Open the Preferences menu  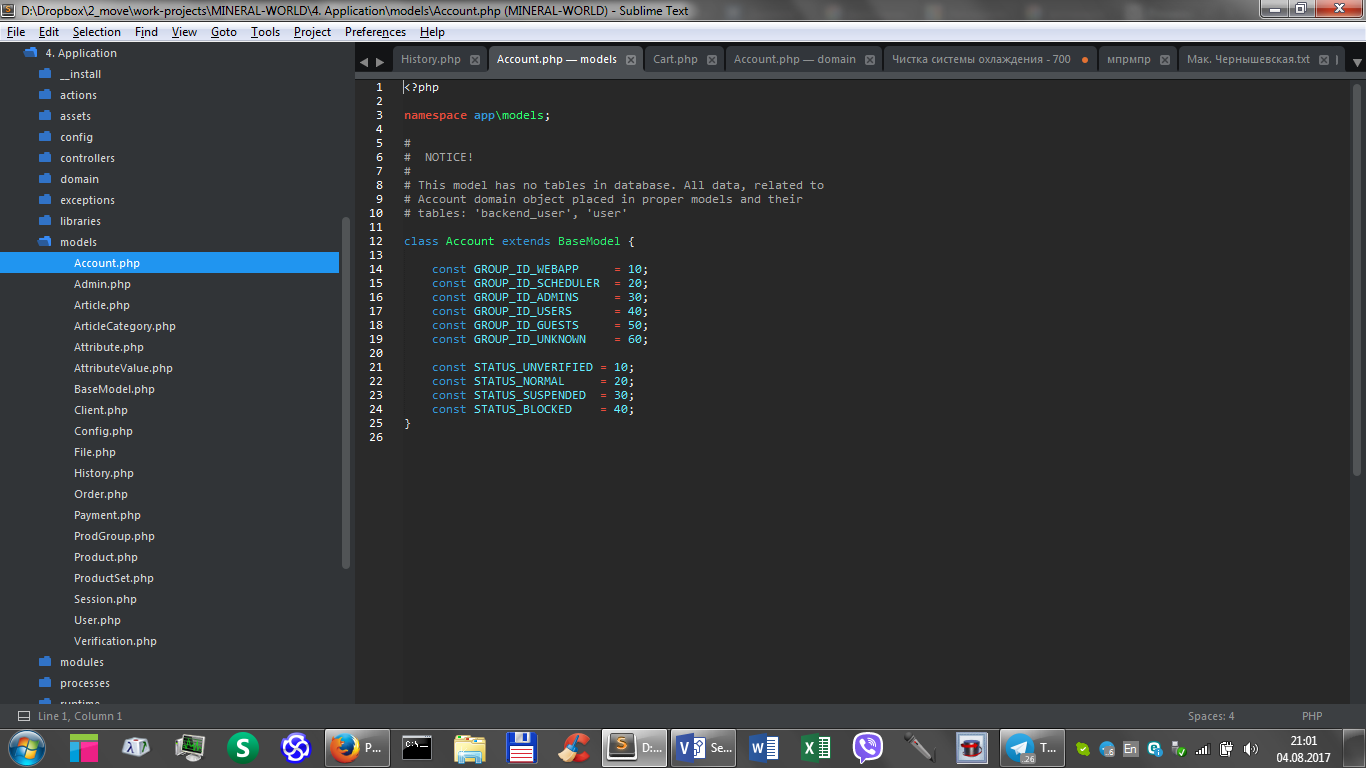(x=376, y=32)
